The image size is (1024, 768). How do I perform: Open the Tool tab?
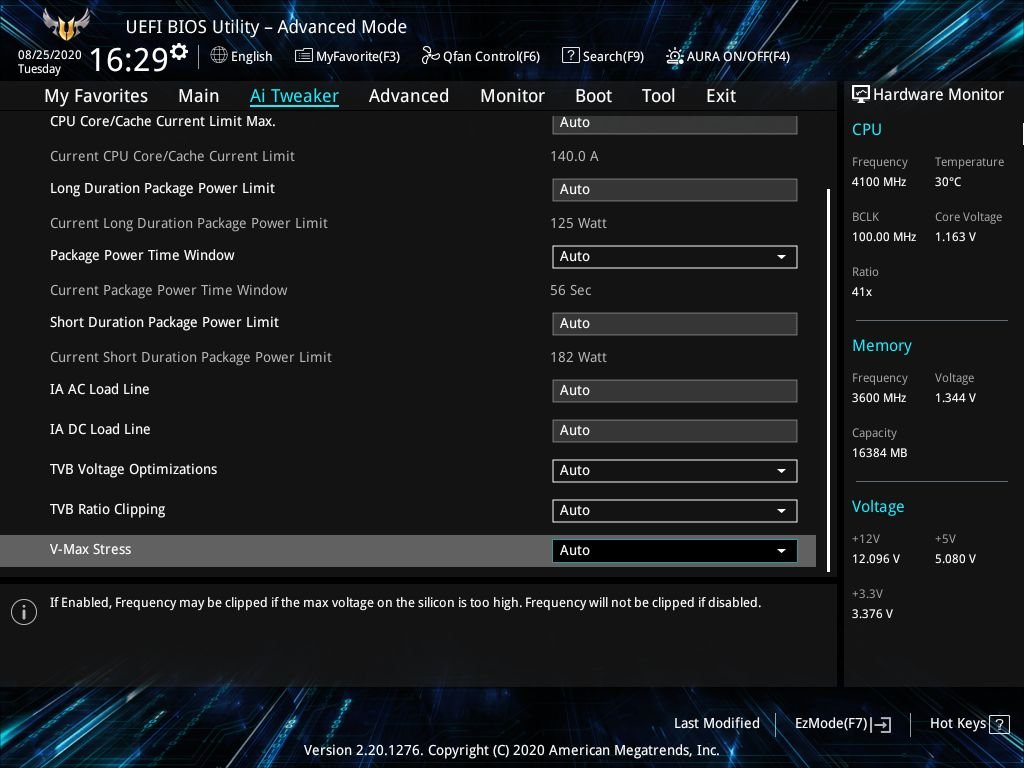tap(658, 96)
